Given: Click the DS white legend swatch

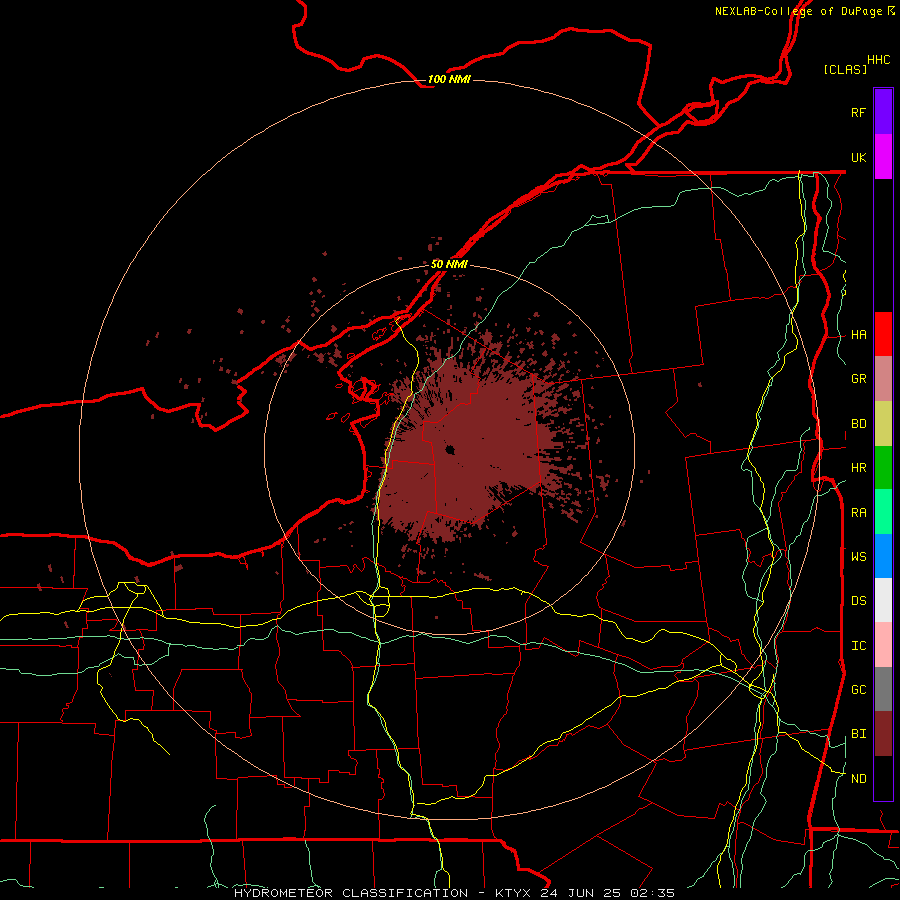Looking at the screenshot, I should 883,600.
